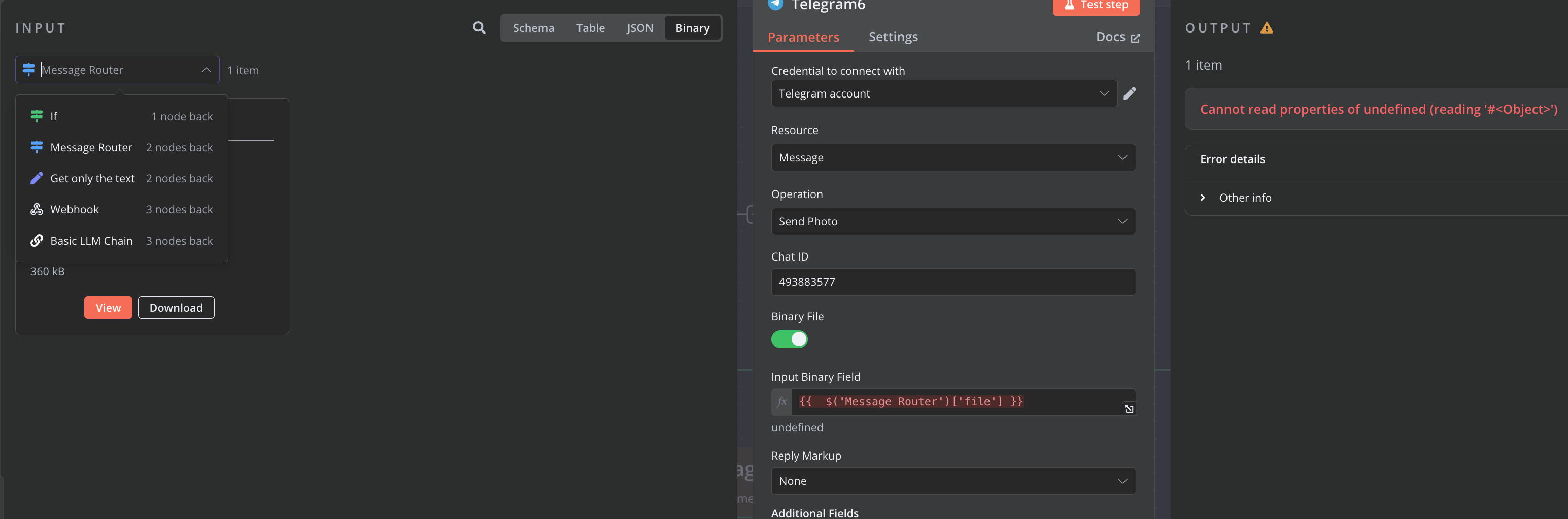1568x519 pixels.
Task: Click the pencil icon beside Get only the text
Action: [37, 178]
